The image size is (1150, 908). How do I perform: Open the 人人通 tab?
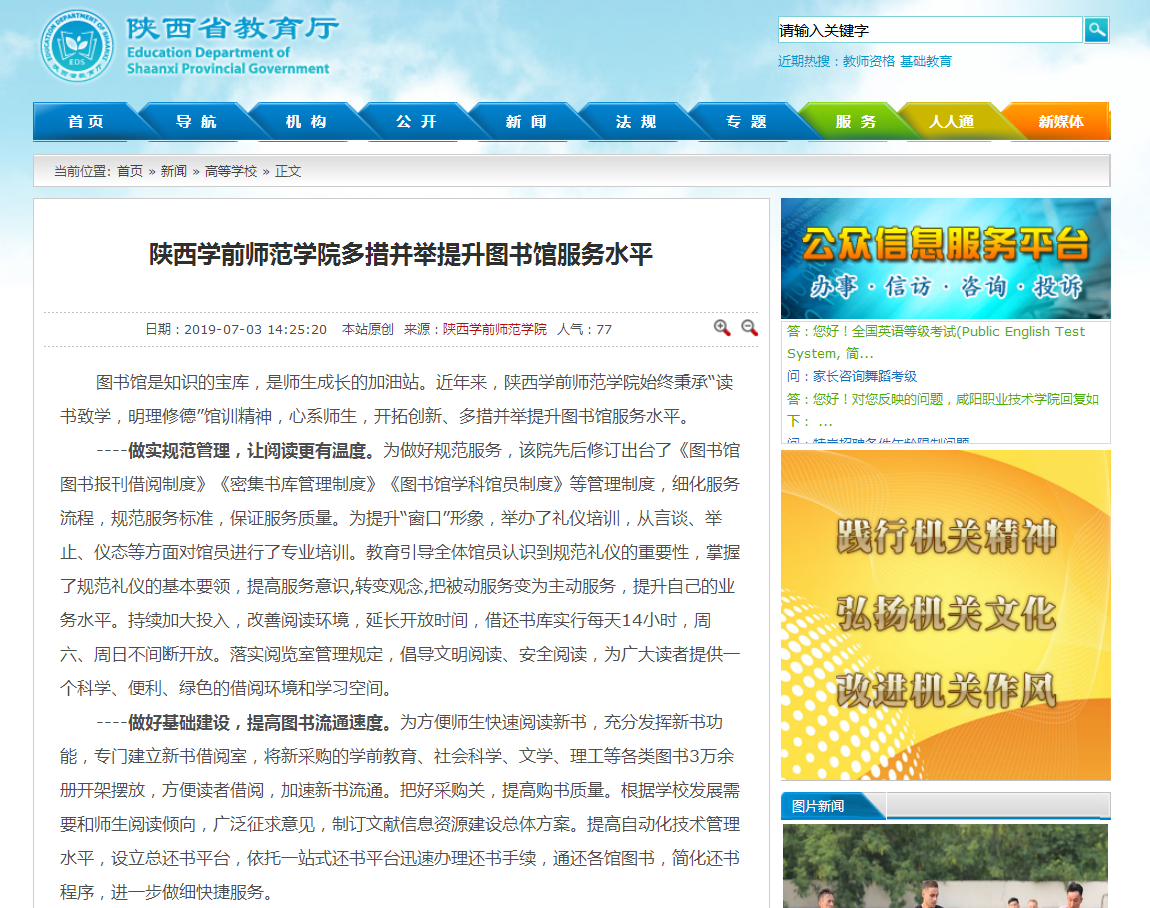(951, 122)
